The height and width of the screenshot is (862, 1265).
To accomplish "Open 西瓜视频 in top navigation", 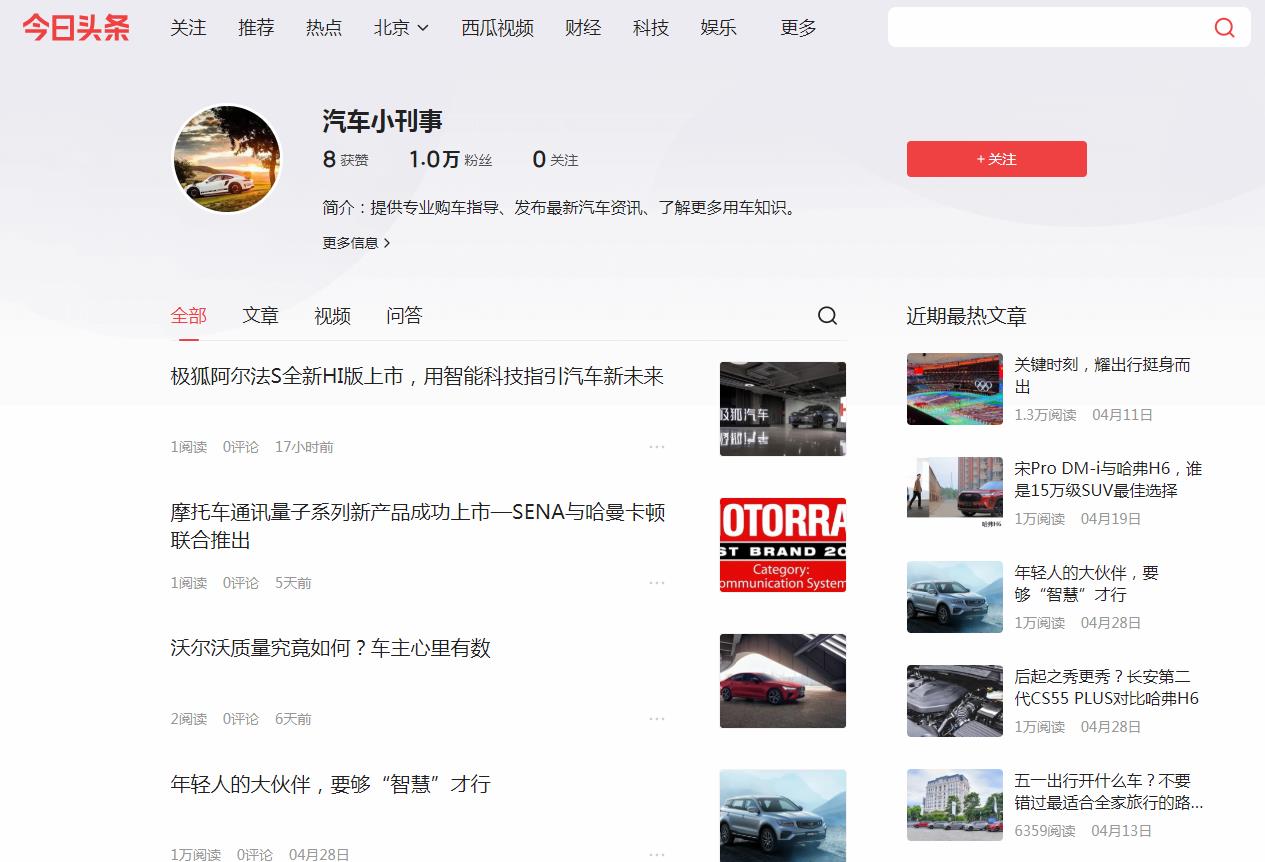I will 497,28.
